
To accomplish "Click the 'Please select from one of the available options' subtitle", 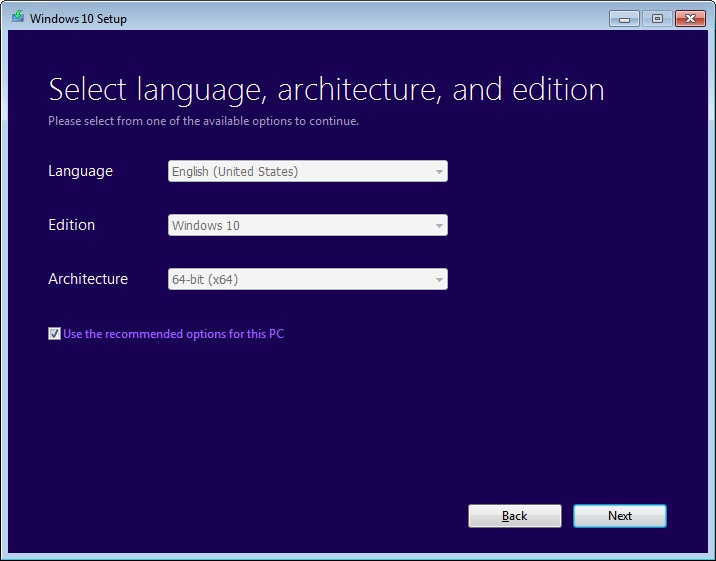I will (203, 121).
